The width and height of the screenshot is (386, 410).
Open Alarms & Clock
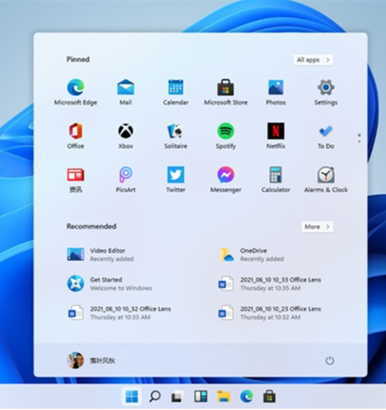coord(326,180)
